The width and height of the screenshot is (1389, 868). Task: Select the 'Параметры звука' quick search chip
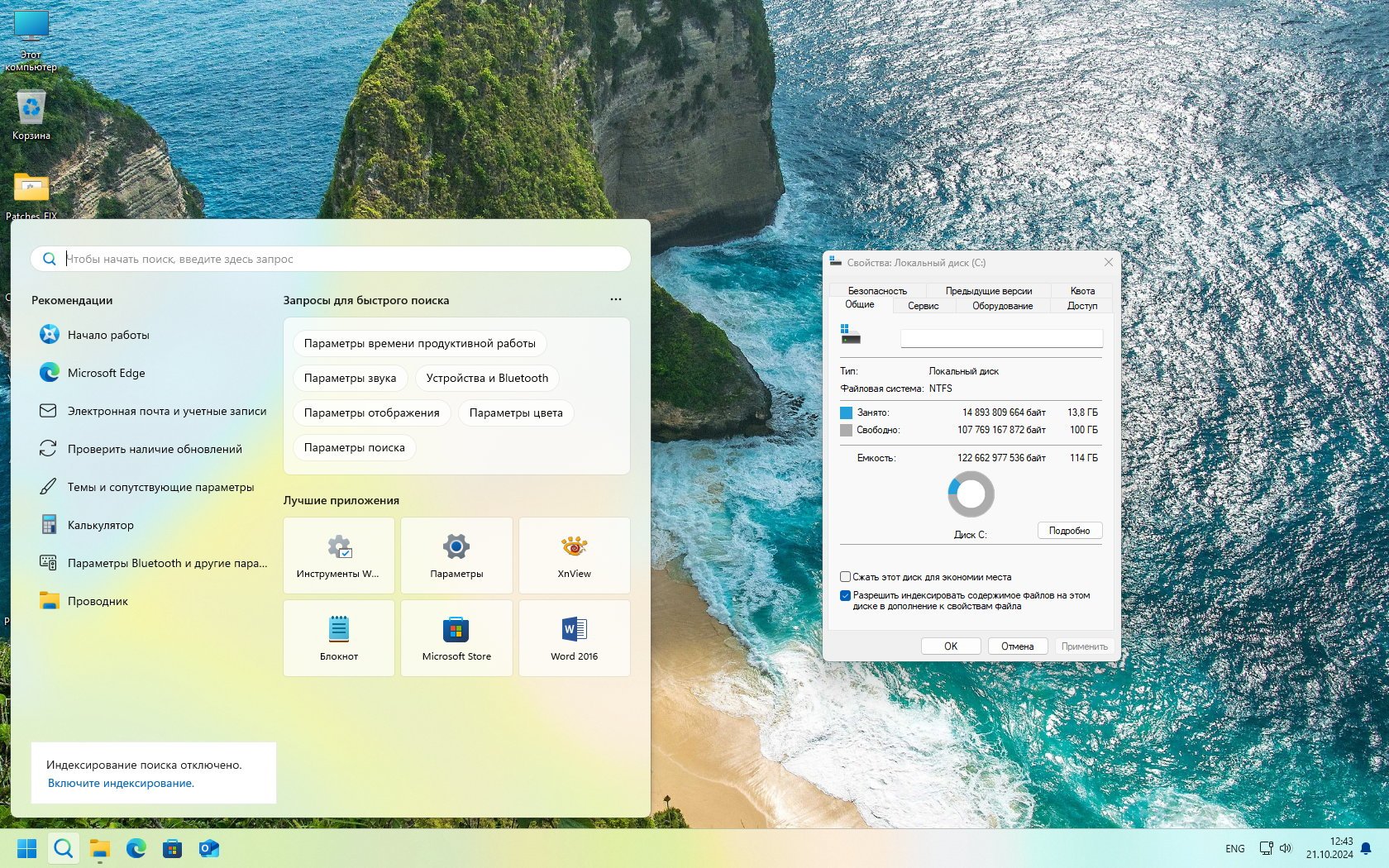click(350, 378)
